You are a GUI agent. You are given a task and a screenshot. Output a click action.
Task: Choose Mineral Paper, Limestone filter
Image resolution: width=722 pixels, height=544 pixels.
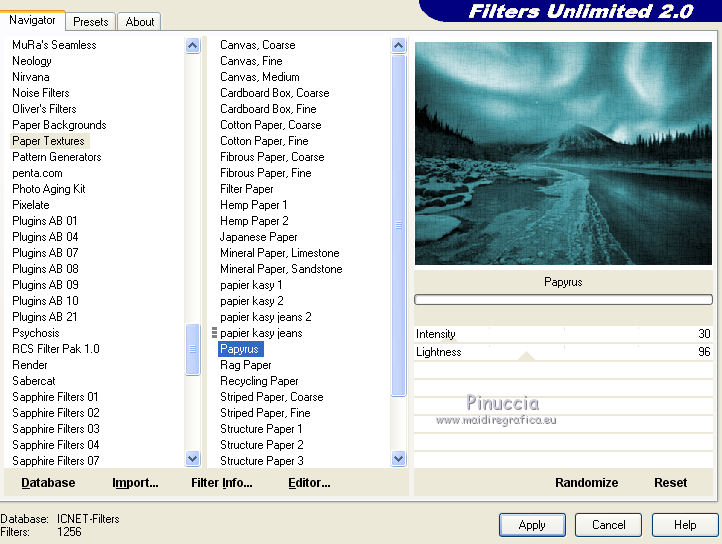tap(279, 253)
